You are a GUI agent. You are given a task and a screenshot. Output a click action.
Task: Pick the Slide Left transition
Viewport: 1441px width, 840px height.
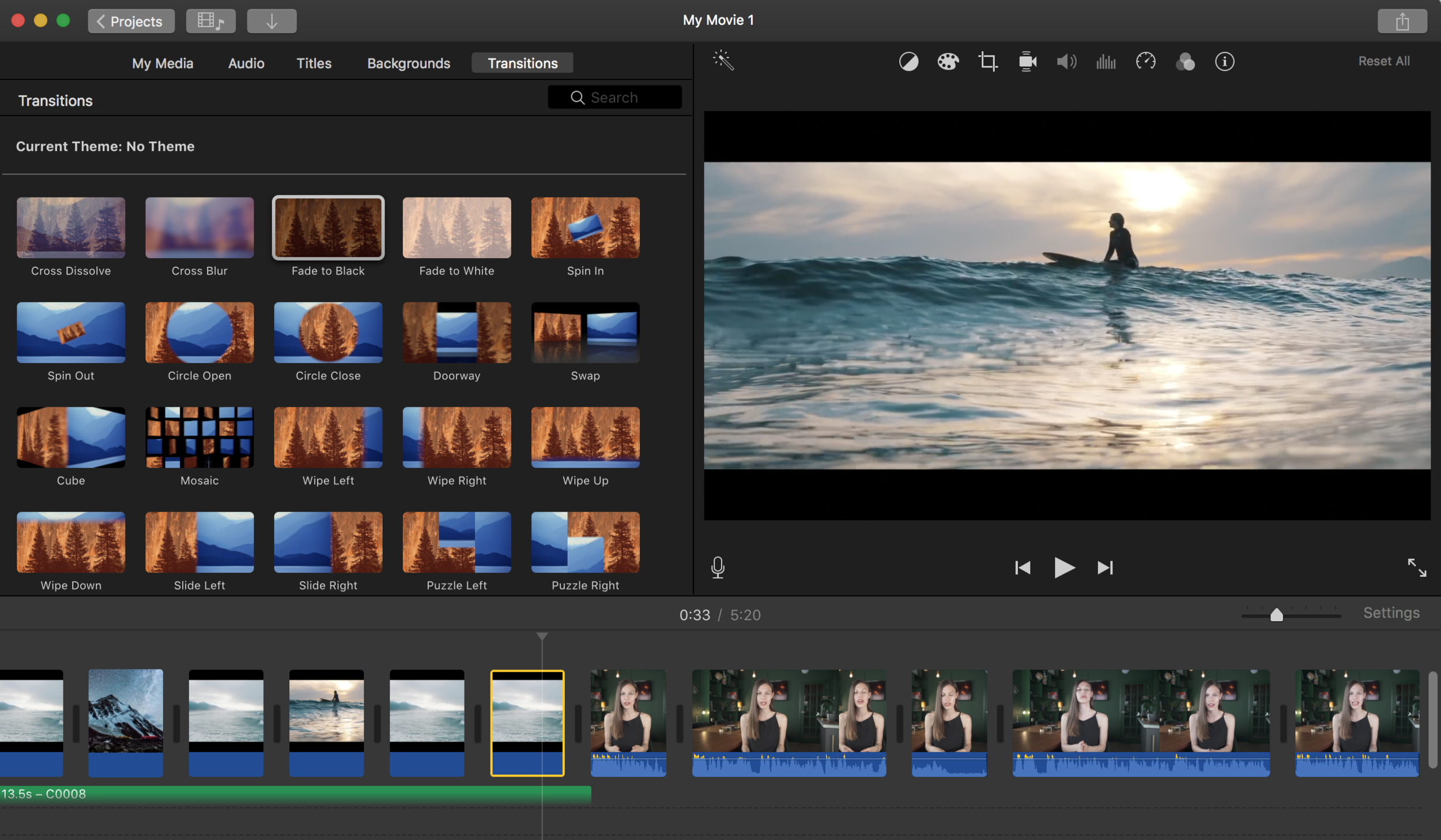tap(199, 542)
